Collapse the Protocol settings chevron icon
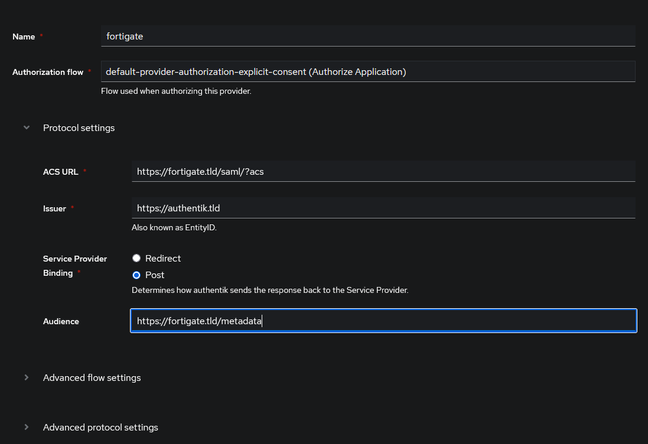 click(27, 128)
